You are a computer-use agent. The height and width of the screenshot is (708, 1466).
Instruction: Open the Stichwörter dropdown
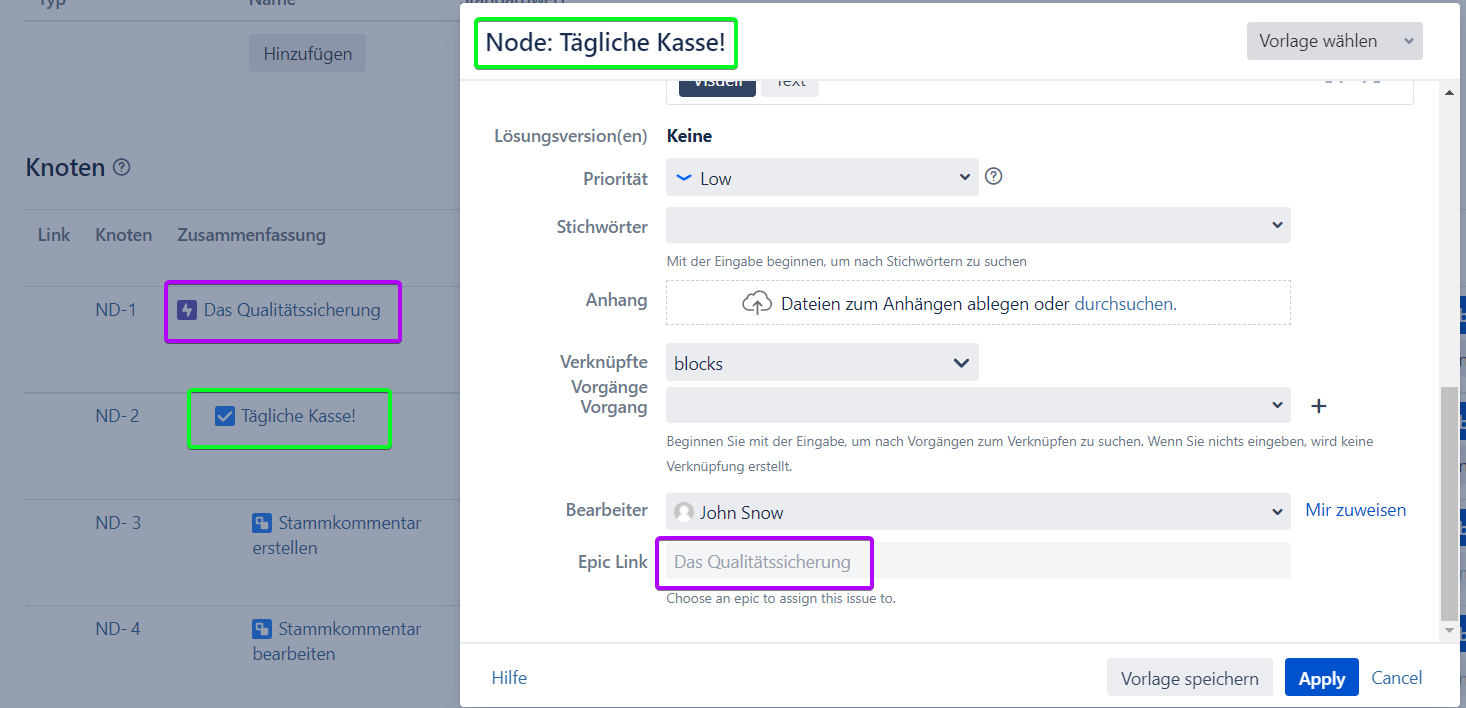coord(978,225)
